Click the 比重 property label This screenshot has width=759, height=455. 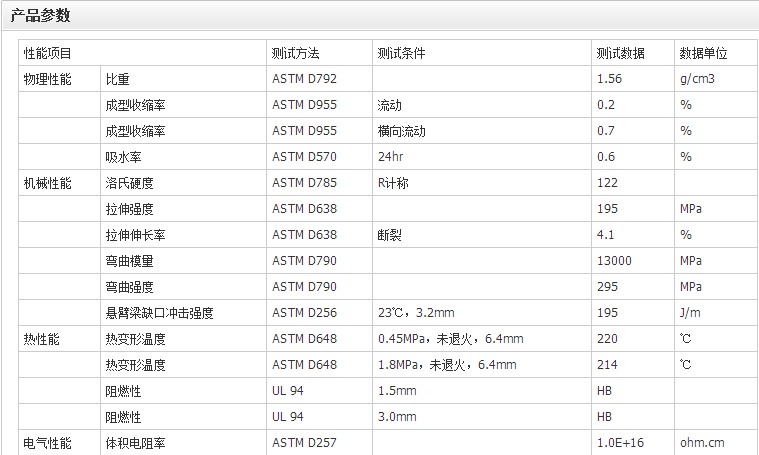[x=117, y=79]
